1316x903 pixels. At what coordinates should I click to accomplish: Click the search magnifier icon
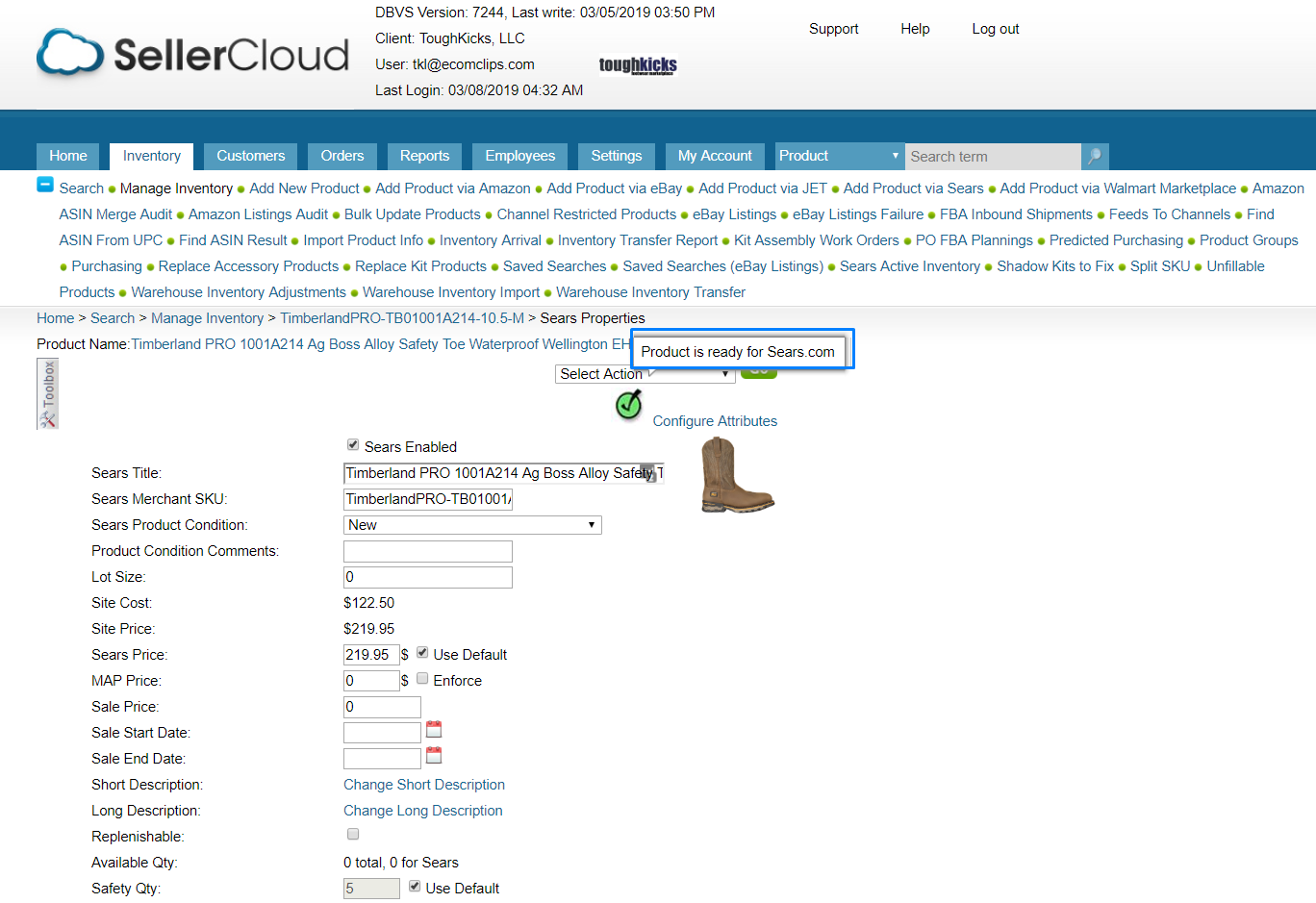1095,157
